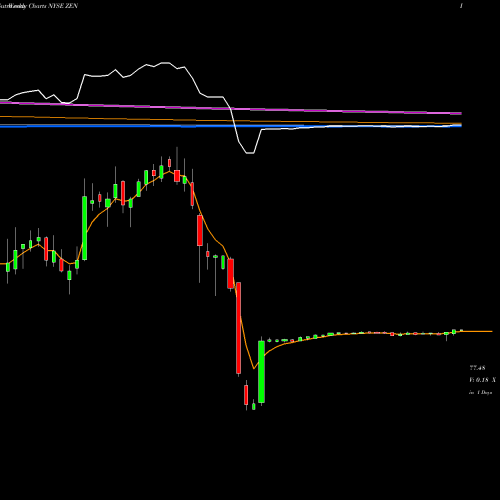This screenshot has width=500, height=500.
Task: Click the '77.48' price value
Action: coord(477,368)
